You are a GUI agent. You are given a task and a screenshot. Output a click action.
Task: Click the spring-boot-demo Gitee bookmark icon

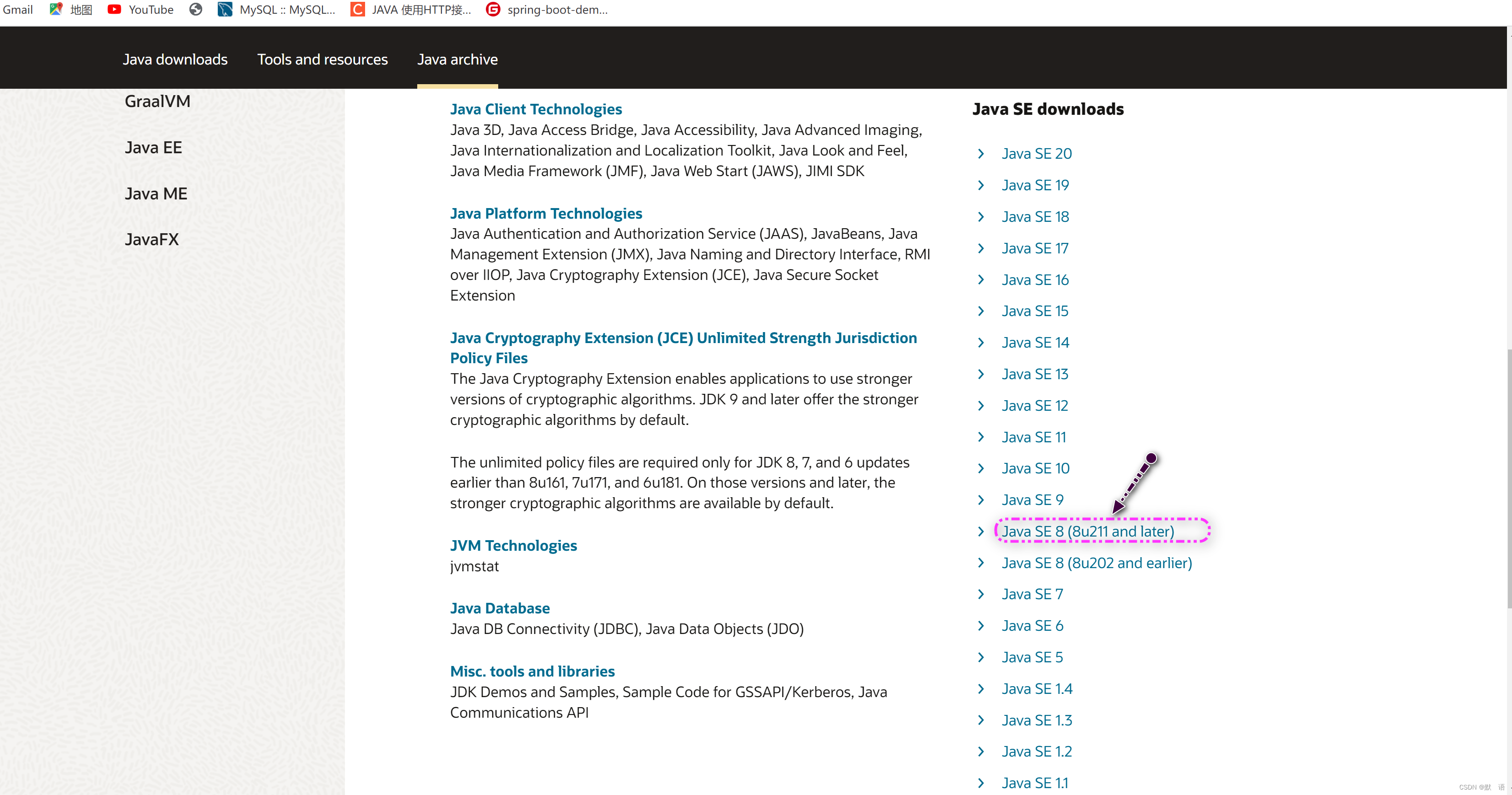tap(493, 10)
